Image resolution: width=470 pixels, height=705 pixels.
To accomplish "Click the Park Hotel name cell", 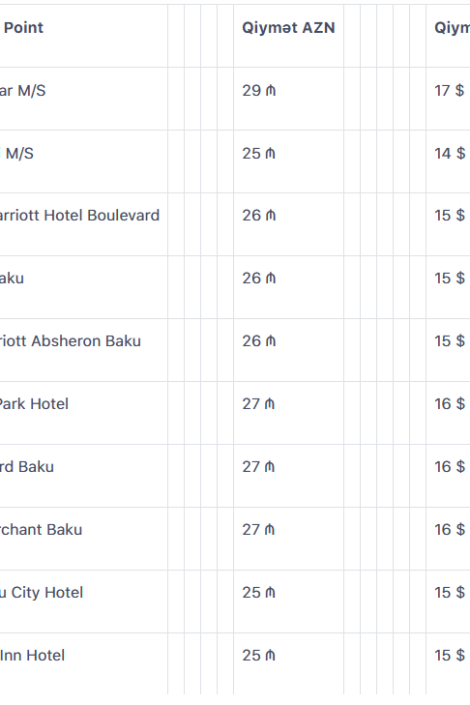I will click(34, 404).
